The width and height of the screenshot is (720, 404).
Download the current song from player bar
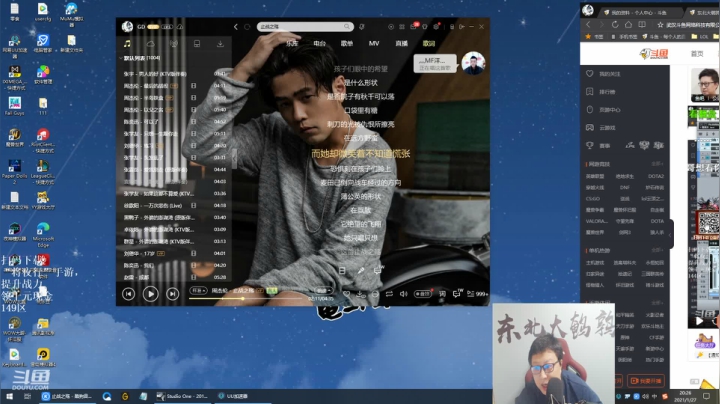click(x=361, y=294)
